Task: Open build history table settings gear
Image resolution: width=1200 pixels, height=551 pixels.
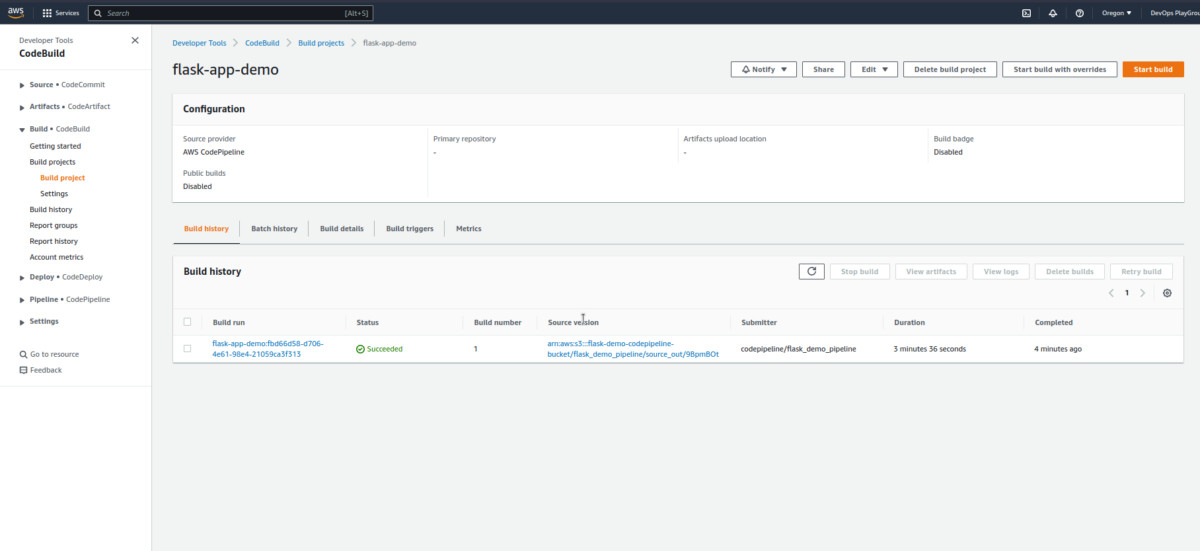Action: click(x=1167, y=293)
